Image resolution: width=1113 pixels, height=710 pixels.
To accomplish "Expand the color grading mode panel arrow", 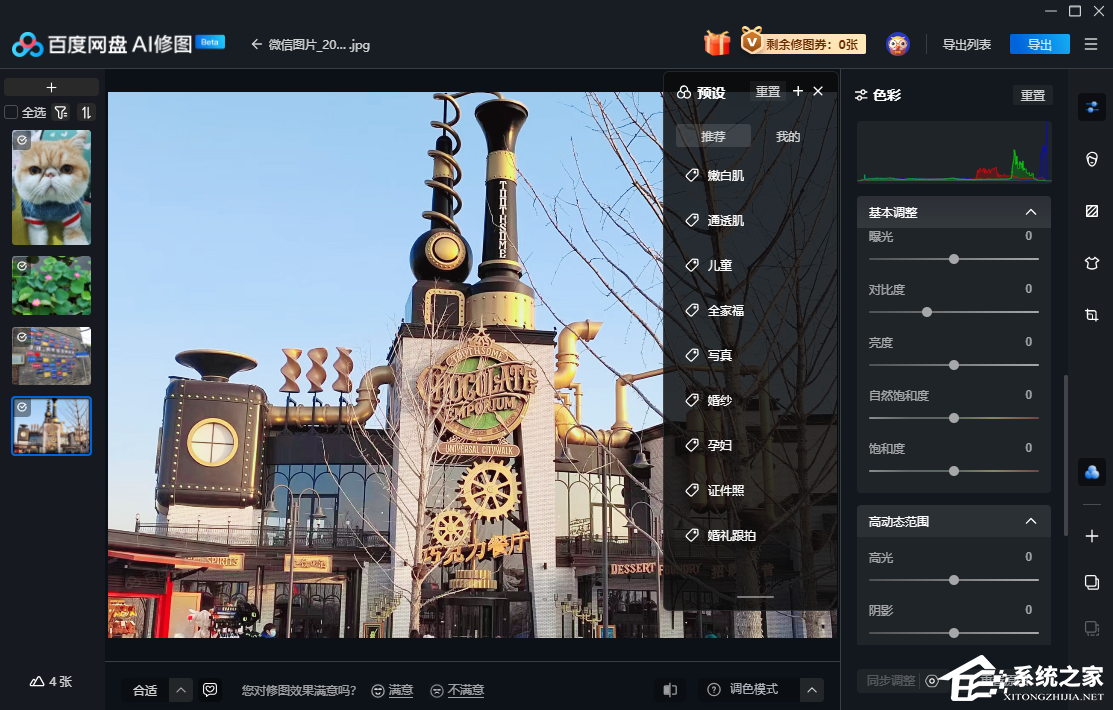I will (812, 689).
